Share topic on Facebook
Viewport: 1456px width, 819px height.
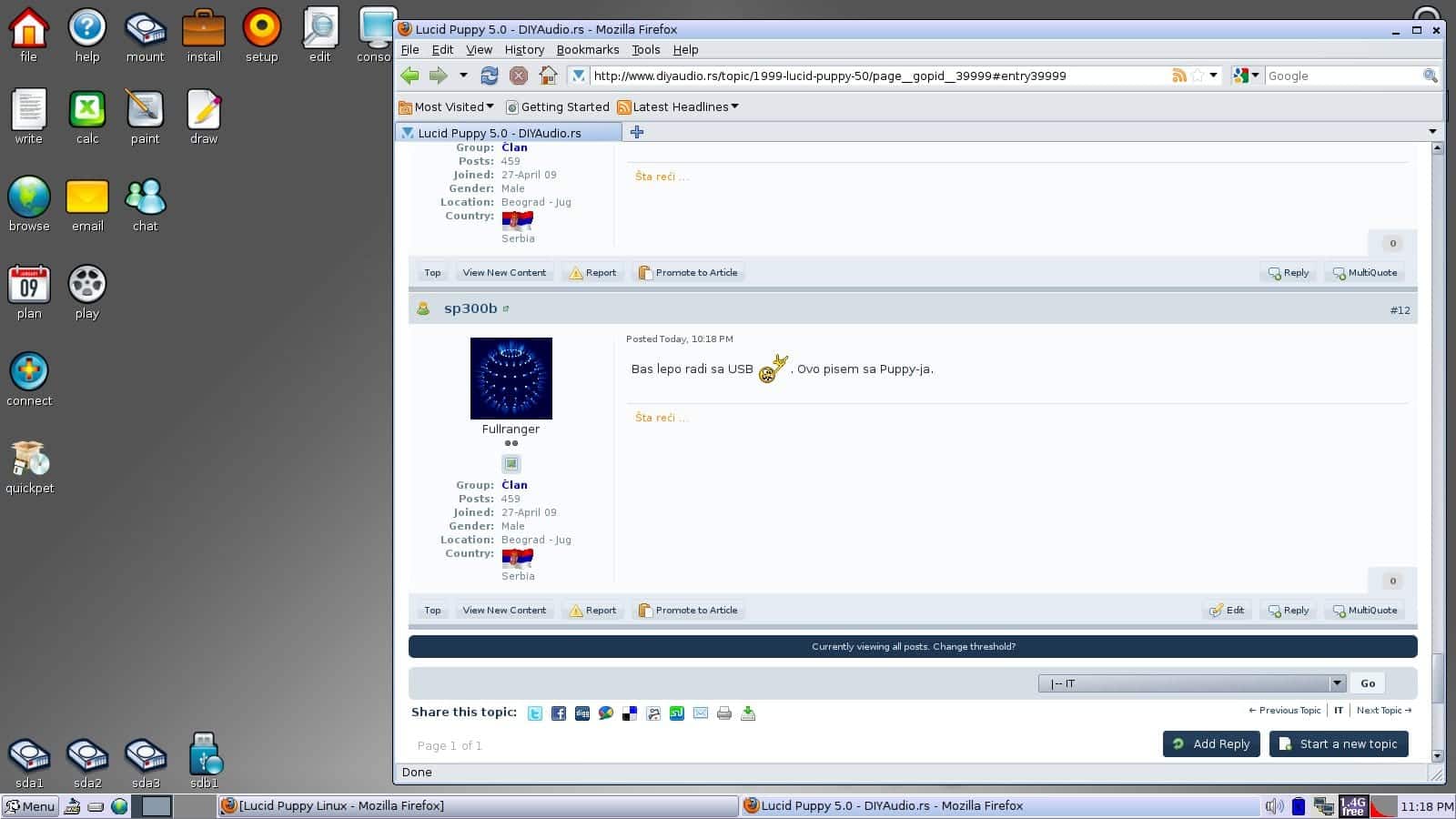[x=559, y=713]
